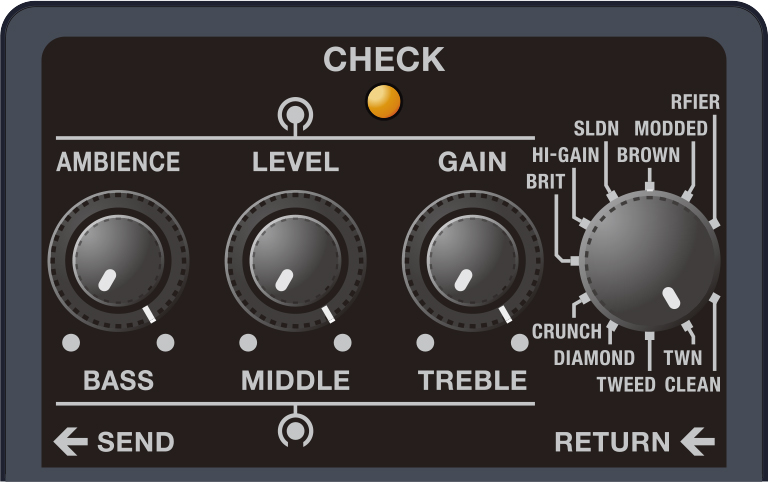Select the CRUNCH amp type label
This screenshot has width=769, height=482.
(x=566, y=331)
